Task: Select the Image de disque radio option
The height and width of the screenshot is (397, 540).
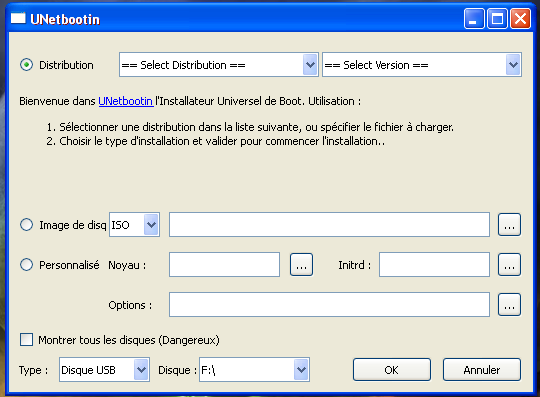Action: tap(27, 224)
